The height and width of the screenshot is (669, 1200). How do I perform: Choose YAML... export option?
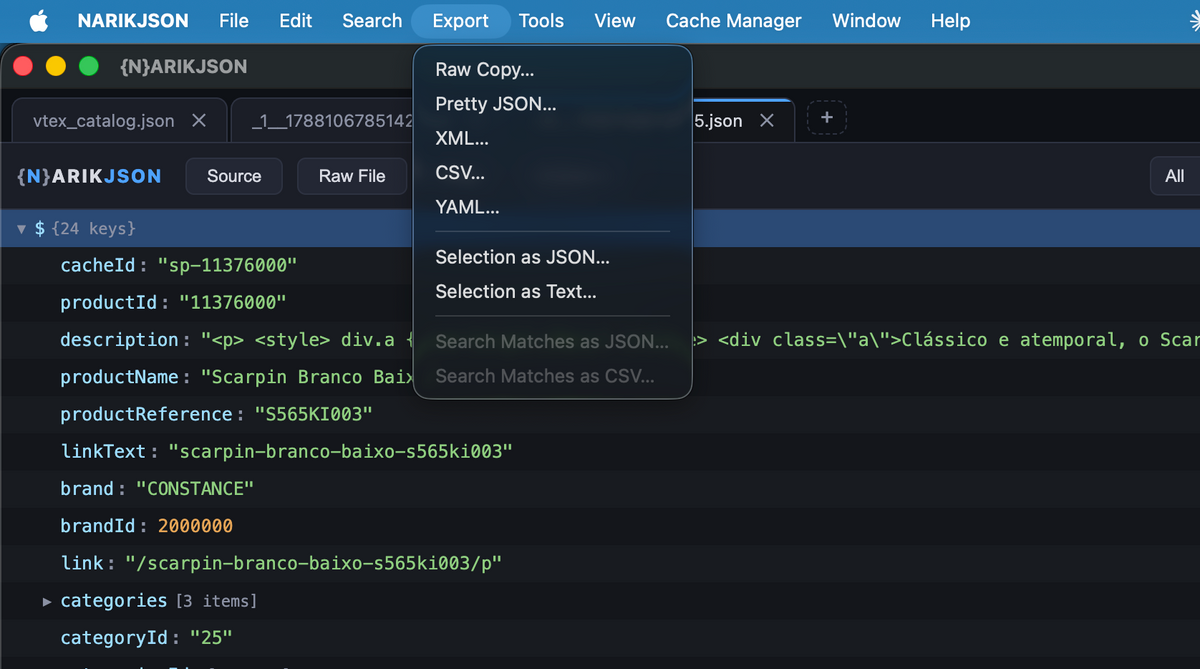pyautogui.click(x=553, y=208)
